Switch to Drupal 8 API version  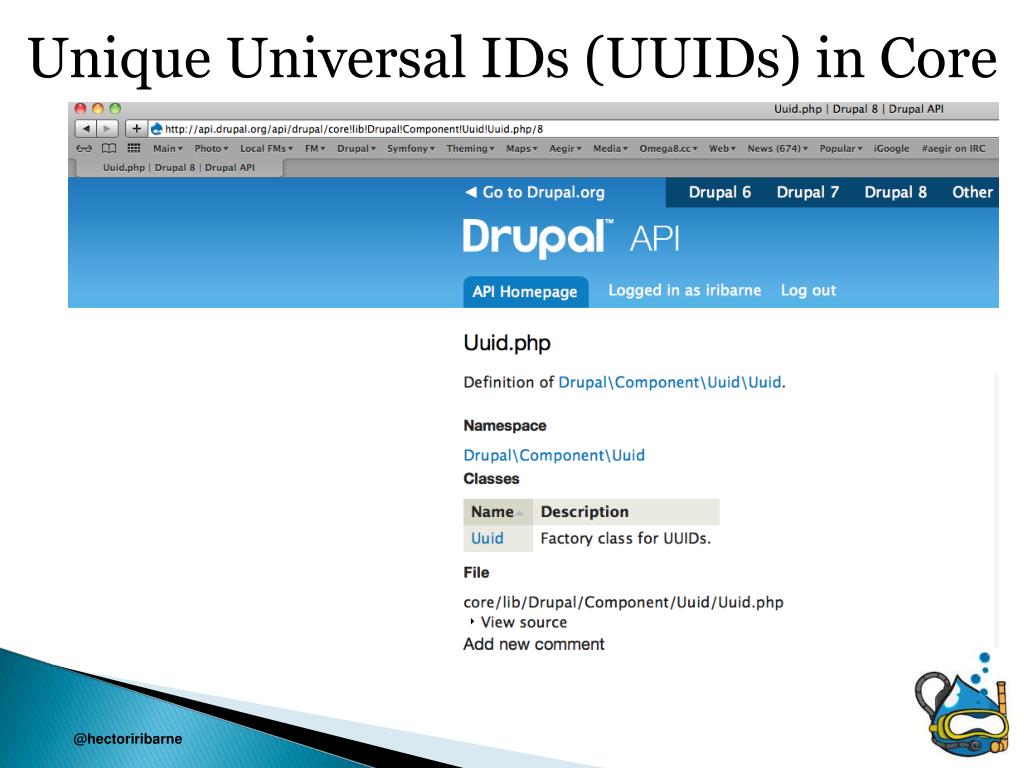[x=895, y=192]
